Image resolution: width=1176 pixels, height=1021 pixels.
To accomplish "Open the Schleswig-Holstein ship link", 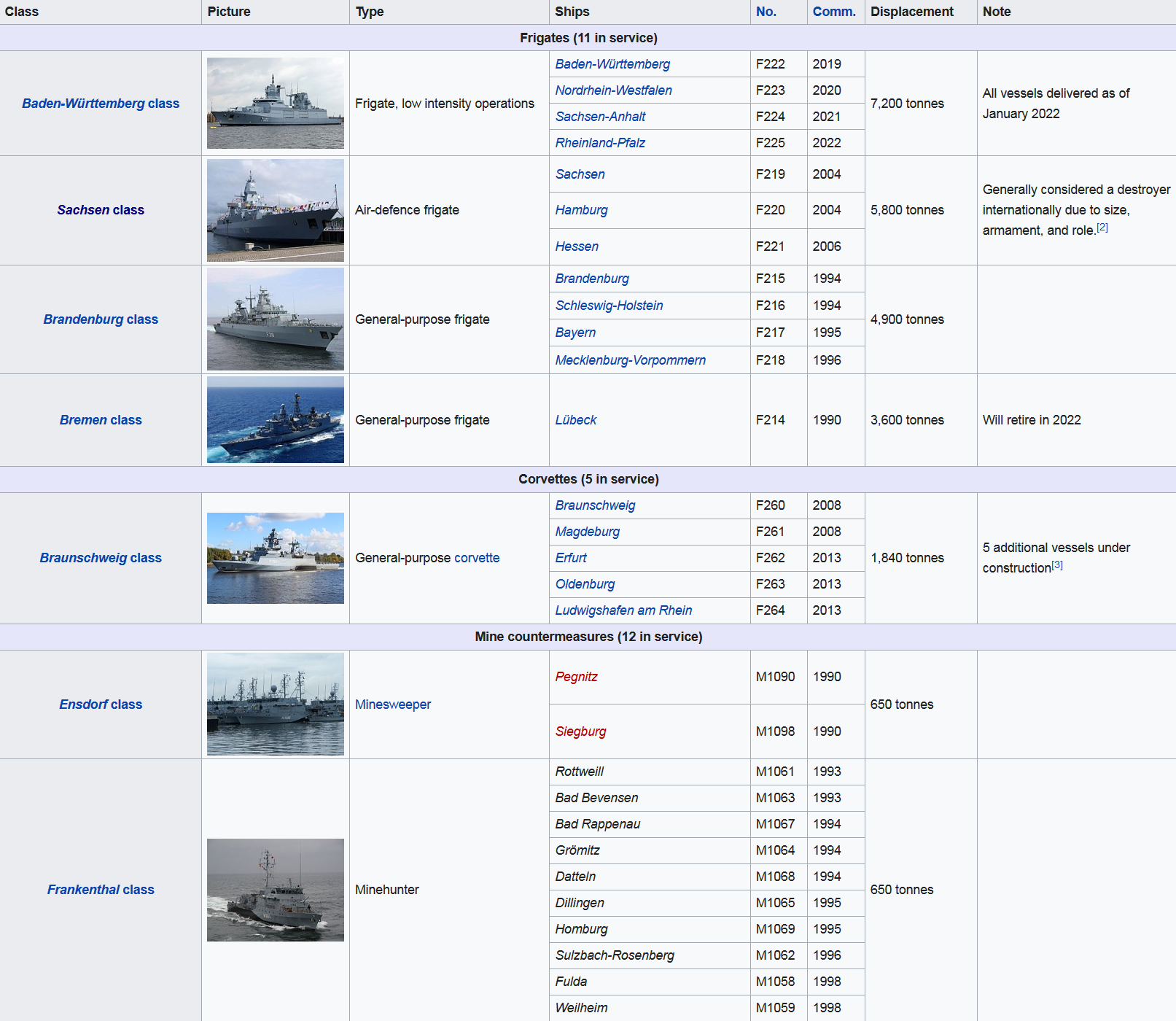I will pos(610,306).
